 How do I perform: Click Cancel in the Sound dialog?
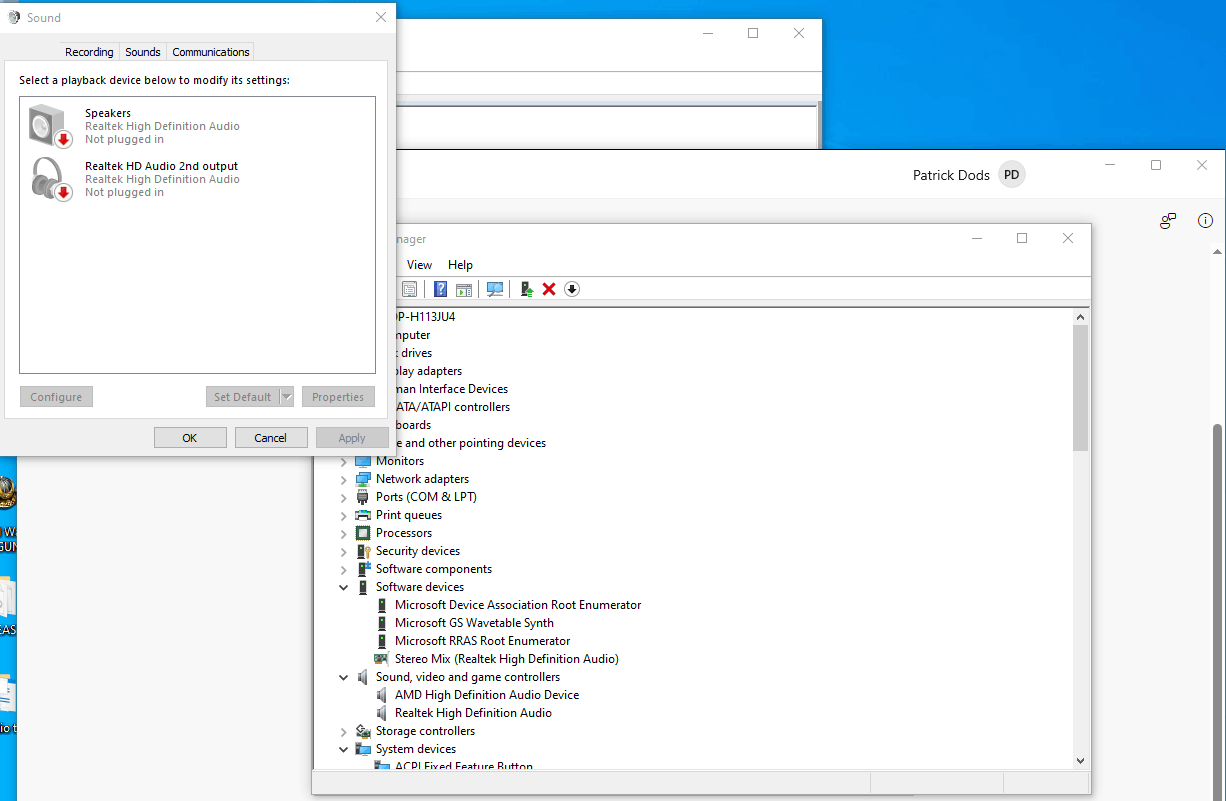point(271,438)
